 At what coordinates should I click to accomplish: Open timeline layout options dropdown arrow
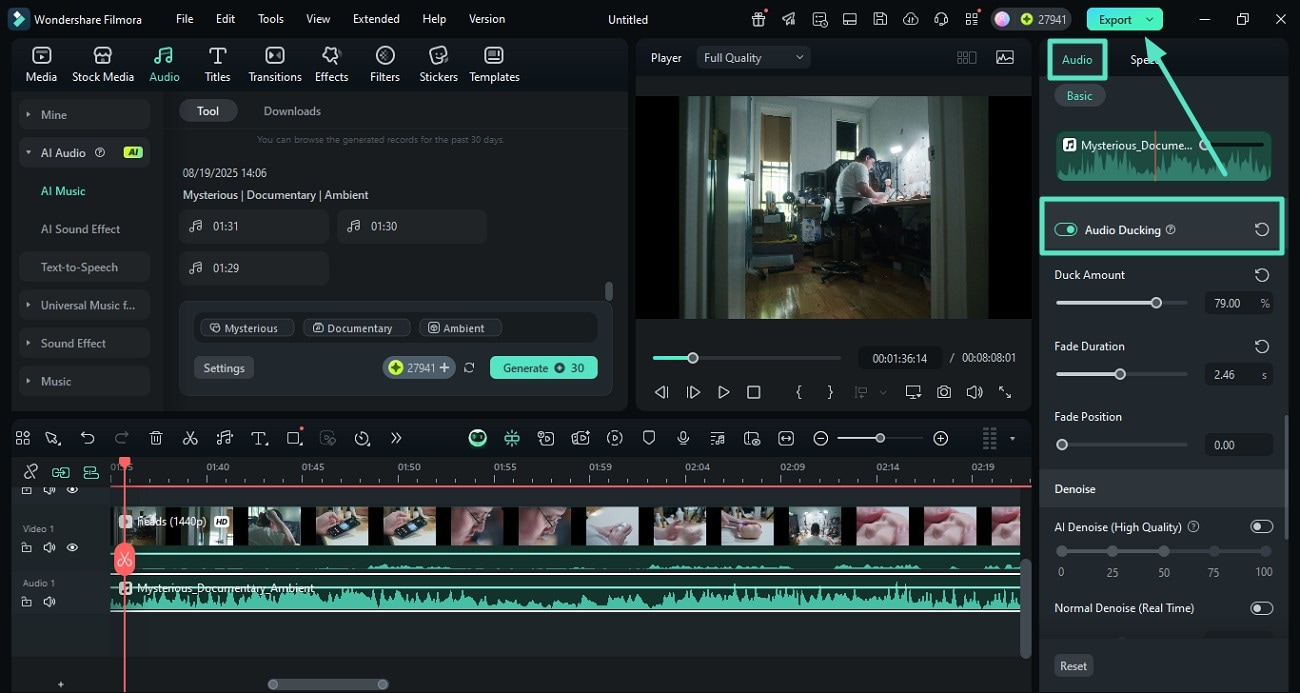tap(1012, 439)
